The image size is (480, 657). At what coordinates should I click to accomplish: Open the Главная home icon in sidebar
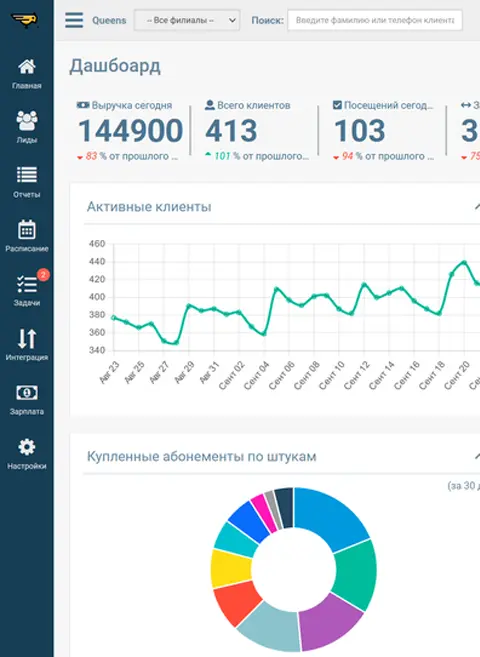pos(26,67)
